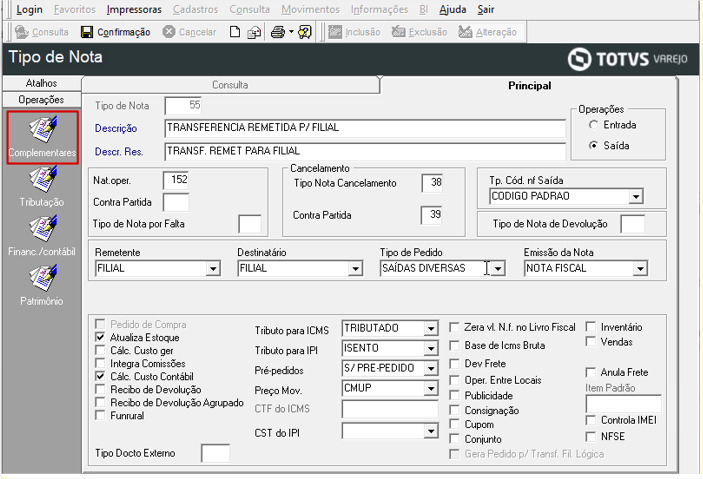Enable the Anula Frete checkbox
This screenshot has width=703, height=479.
pos(591,372)
